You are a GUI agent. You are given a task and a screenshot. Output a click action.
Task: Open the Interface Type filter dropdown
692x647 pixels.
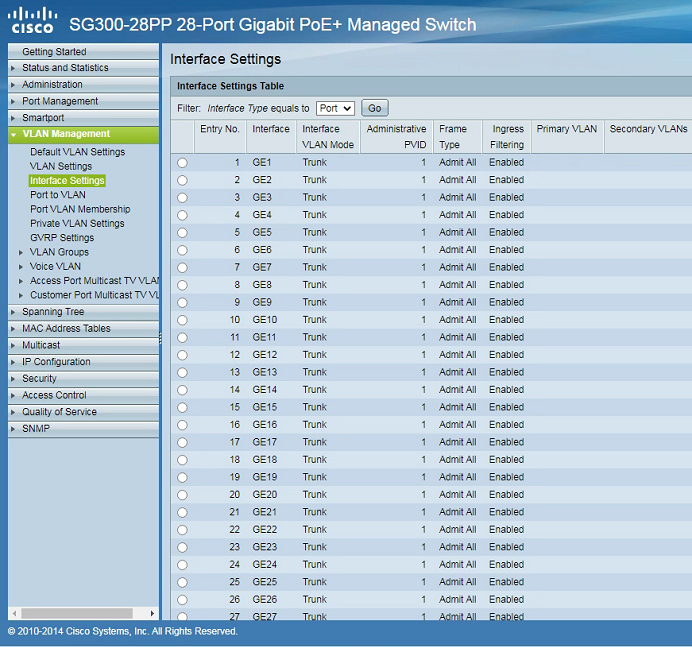335,108
